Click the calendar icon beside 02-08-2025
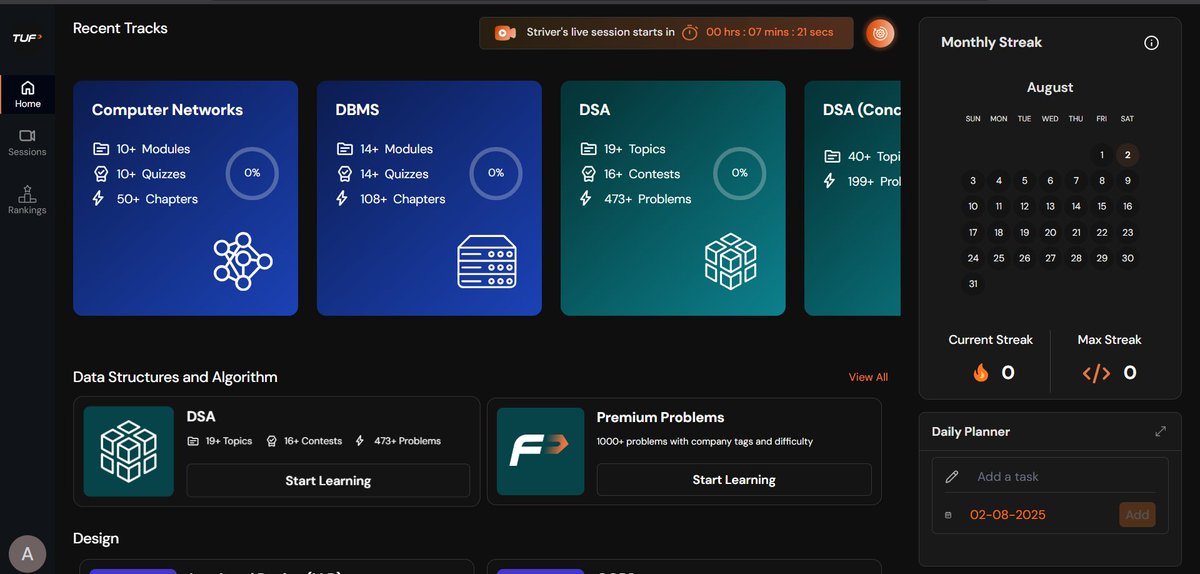The width and height of the screenshot is (1200, 574). point(948,516)
